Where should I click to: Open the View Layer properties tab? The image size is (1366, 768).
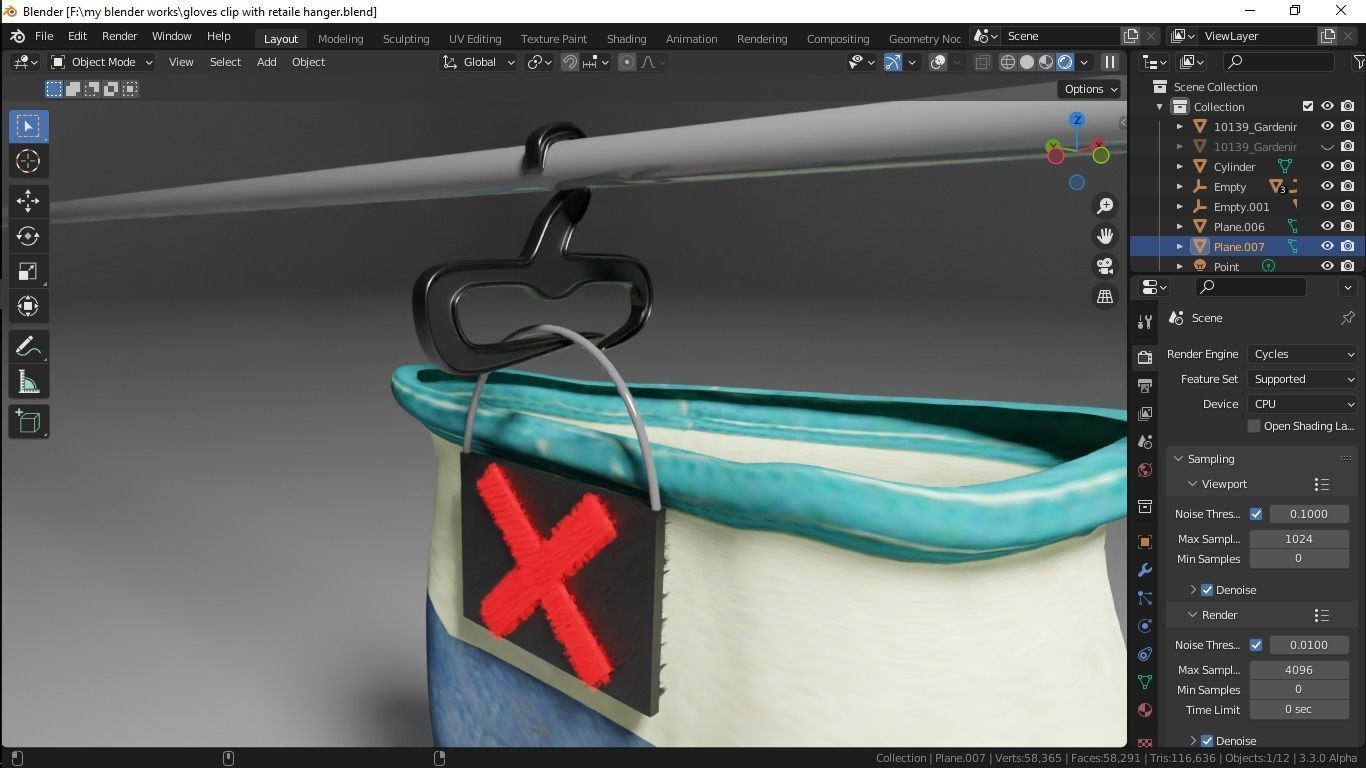point(1145,413)
